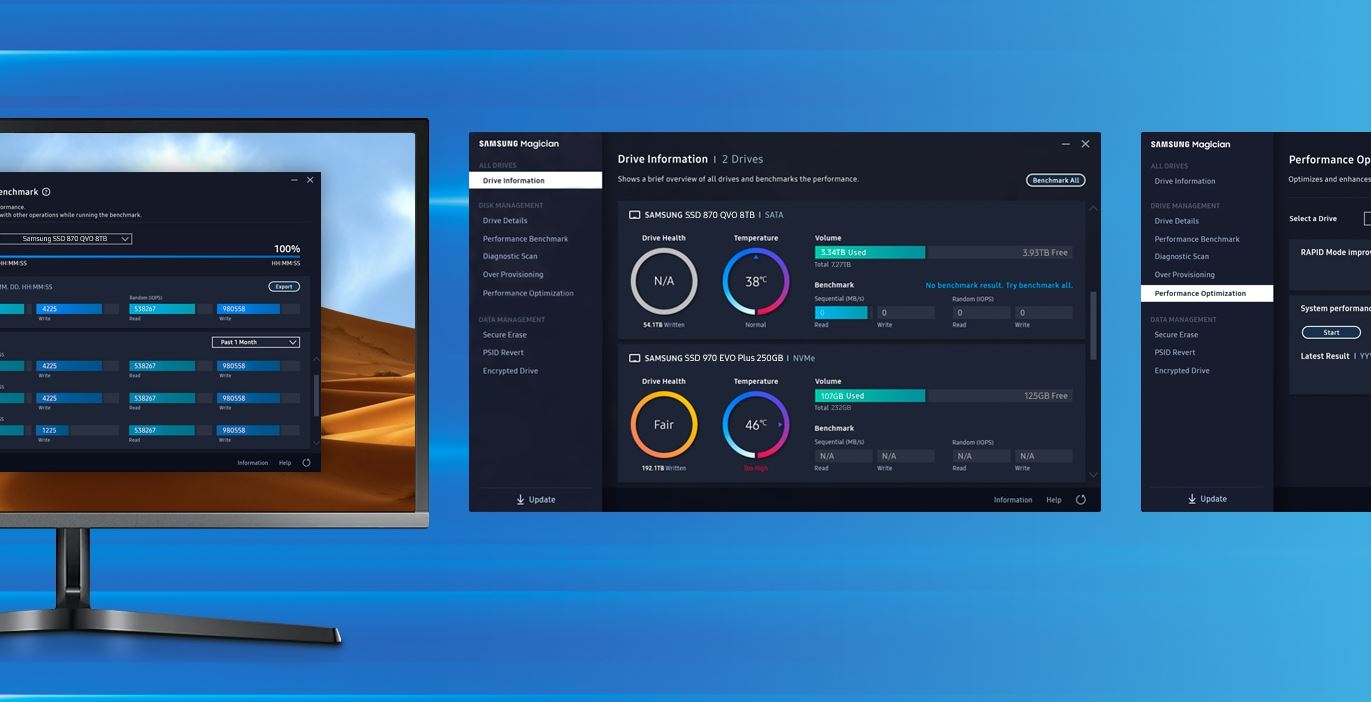Viewport: 1371px width, 702px height.
Task: Click the 100% benchmark progress bar
Action: pyautogui.click(x=150, y=257)
